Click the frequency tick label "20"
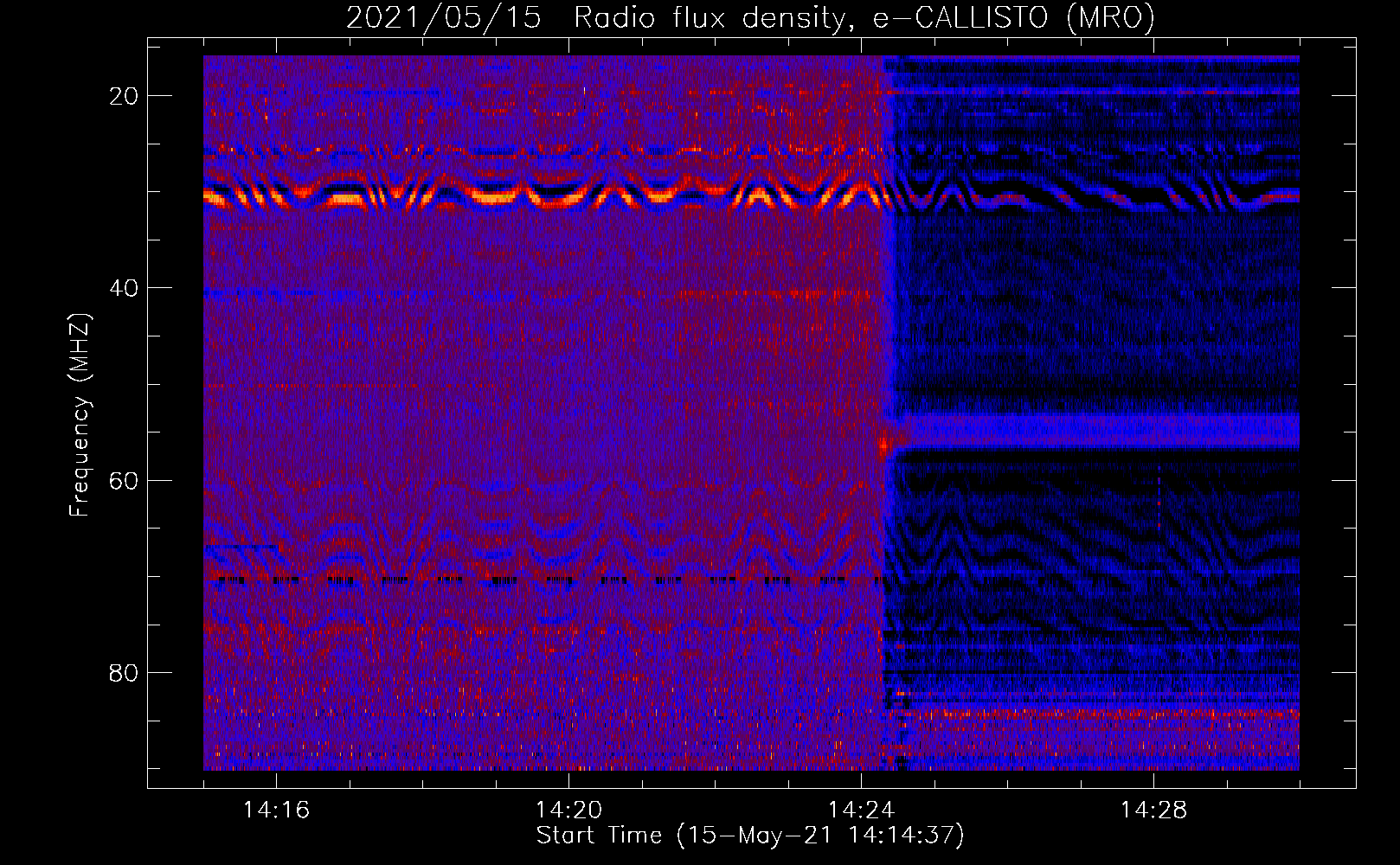This screenshot has width=1400, height=865. (x=125, y=96)
